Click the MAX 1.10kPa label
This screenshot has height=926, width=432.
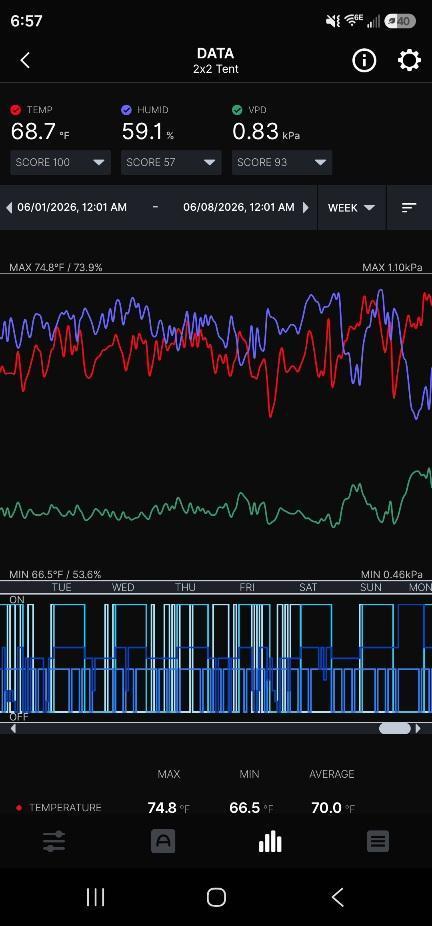[392, 268]
